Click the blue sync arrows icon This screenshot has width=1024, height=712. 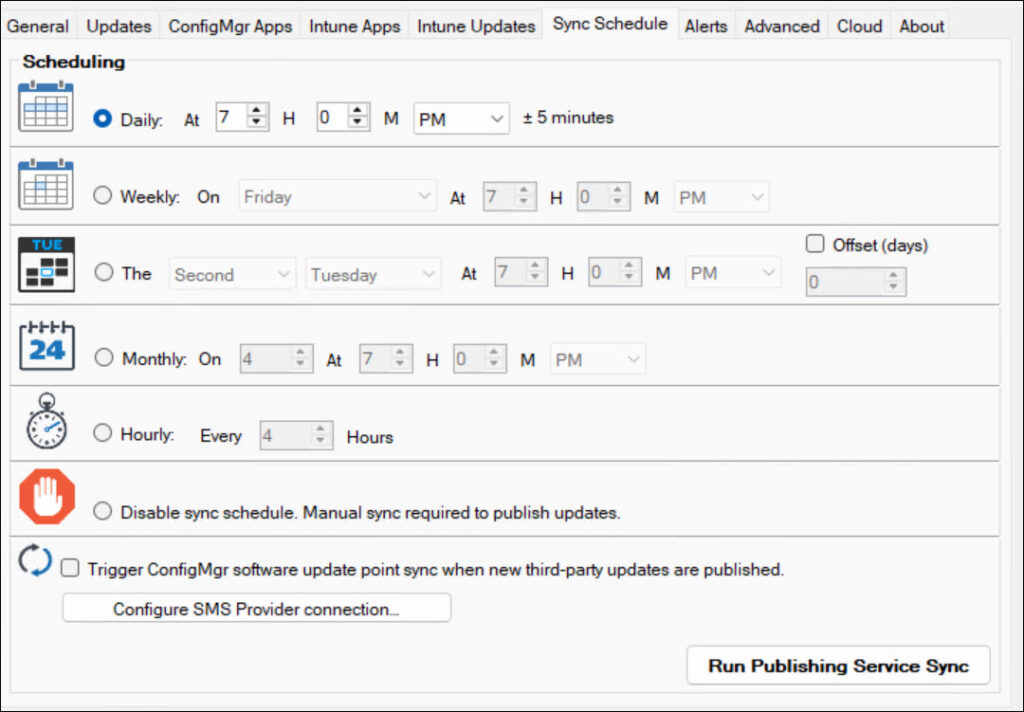35,562
